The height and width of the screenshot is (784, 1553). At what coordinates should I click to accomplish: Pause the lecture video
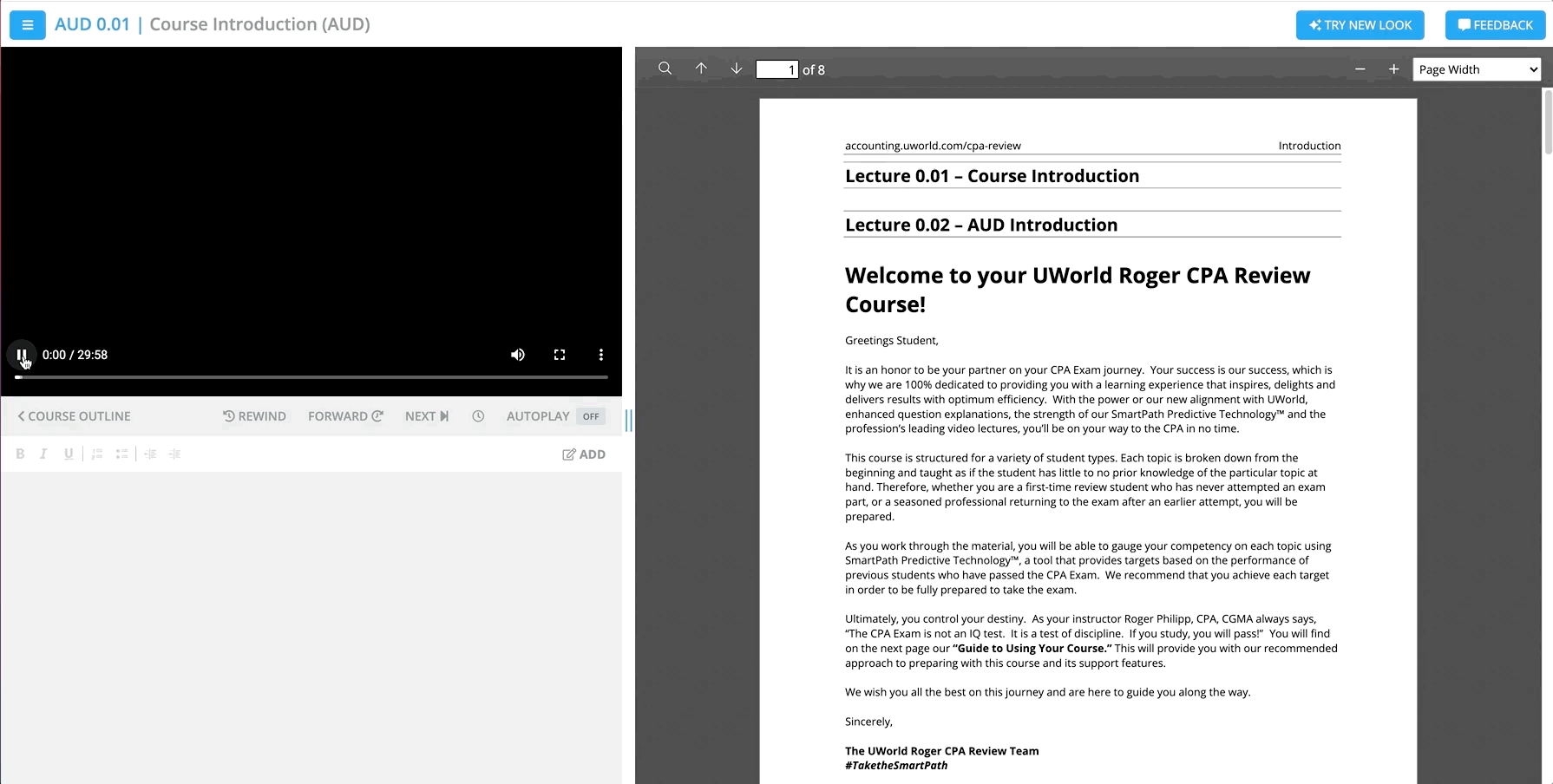tap(22, 355)
